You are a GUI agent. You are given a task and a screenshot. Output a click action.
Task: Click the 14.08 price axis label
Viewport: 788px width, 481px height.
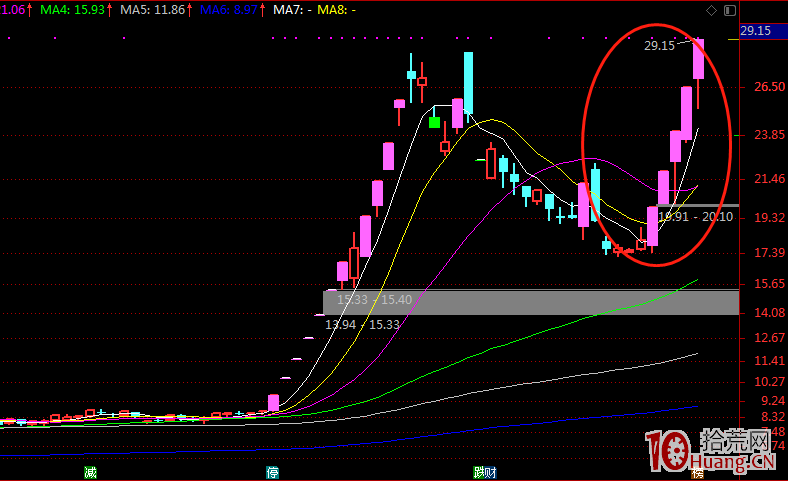pyautogui.click(x=769, y=313)
